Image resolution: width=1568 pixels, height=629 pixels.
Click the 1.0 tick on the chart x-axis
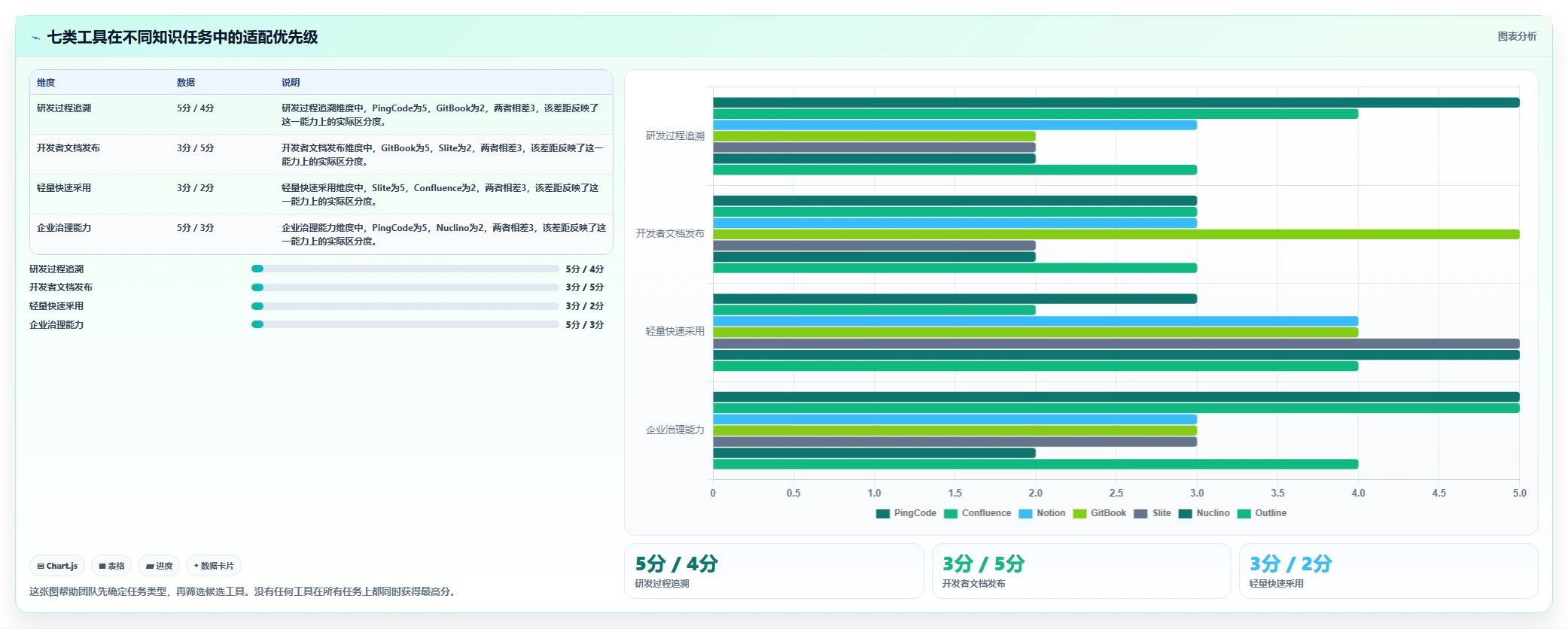point(874,494)
